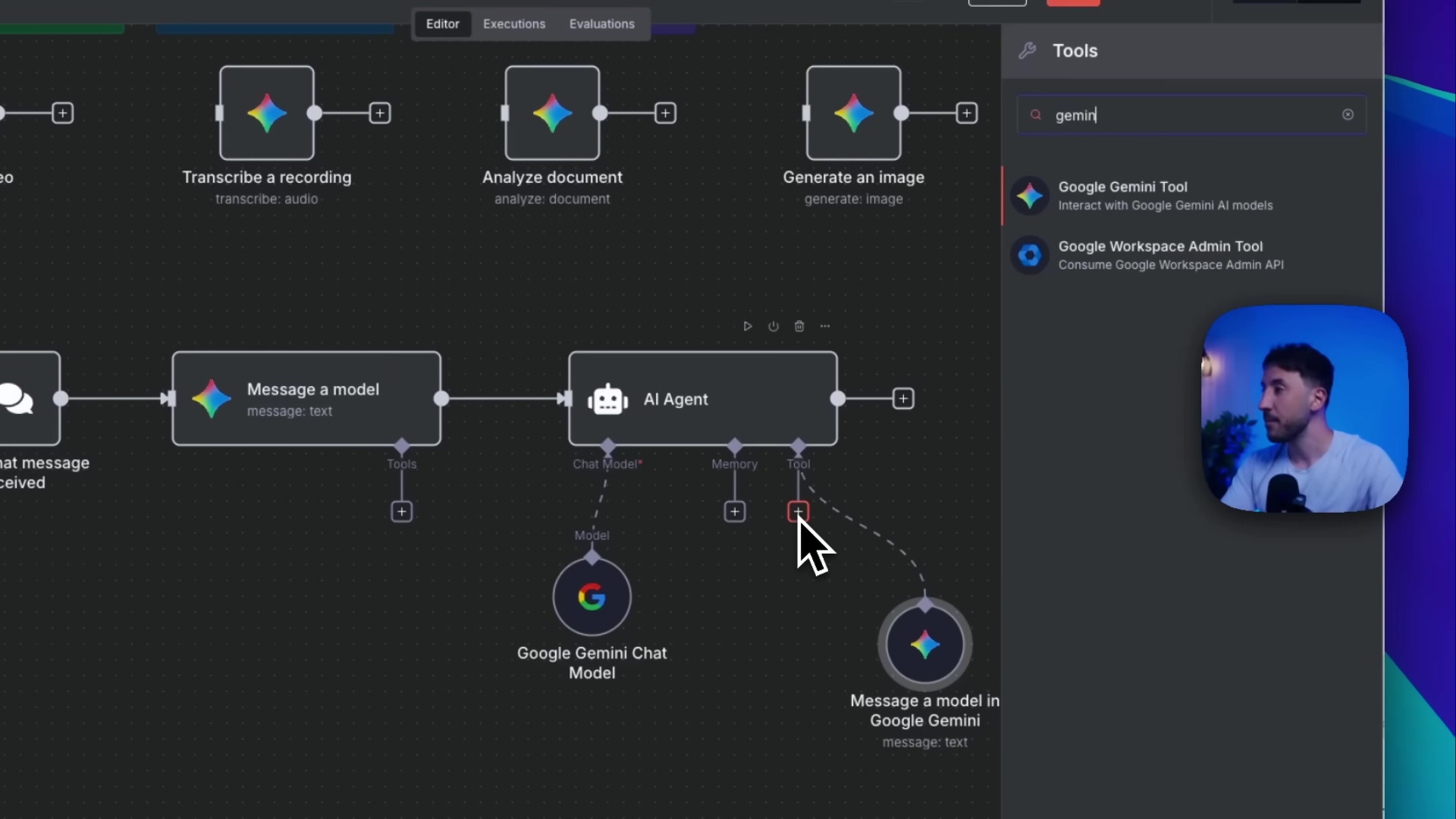Screen dimensions: 1456x819
Task: Execute AI Agent node with play icon
Action: (748, 326)
